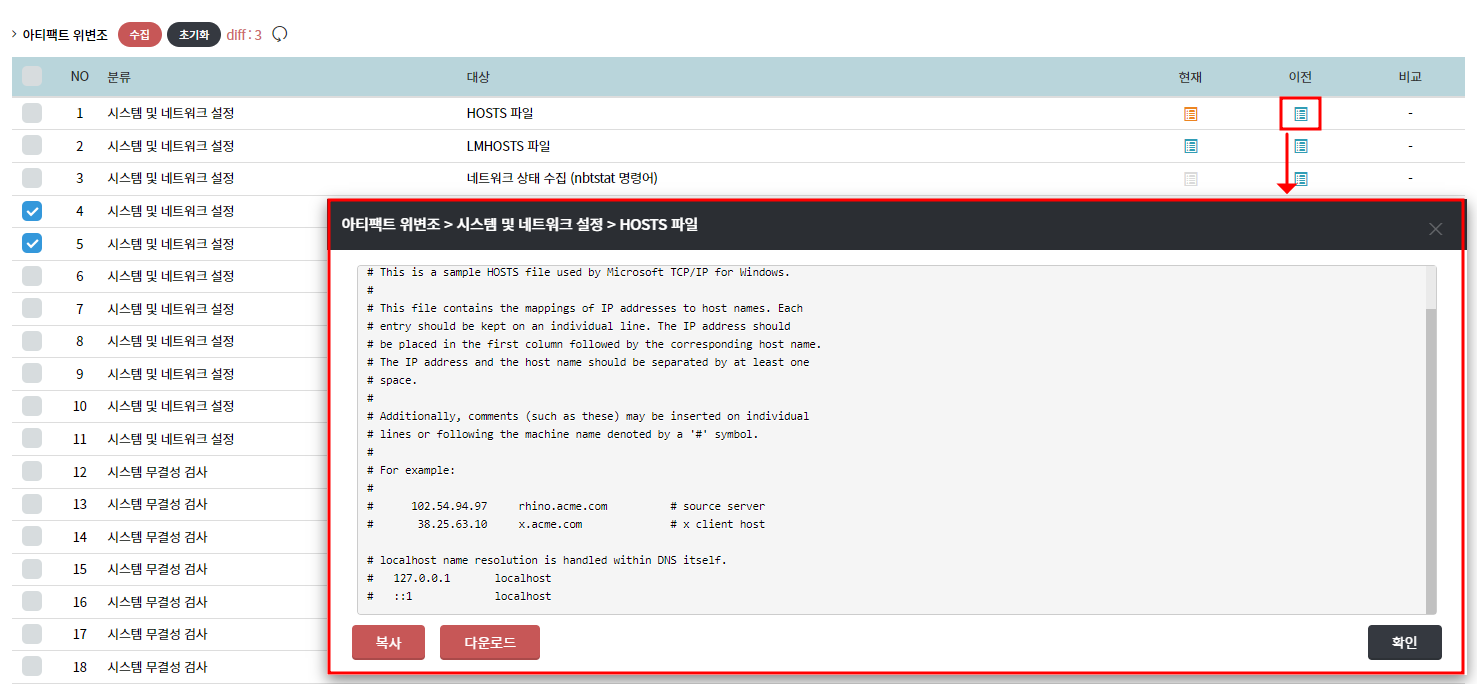Open previous LMHOSTS file view icon
1477x684 pixels.
(x=1300, y=146)
